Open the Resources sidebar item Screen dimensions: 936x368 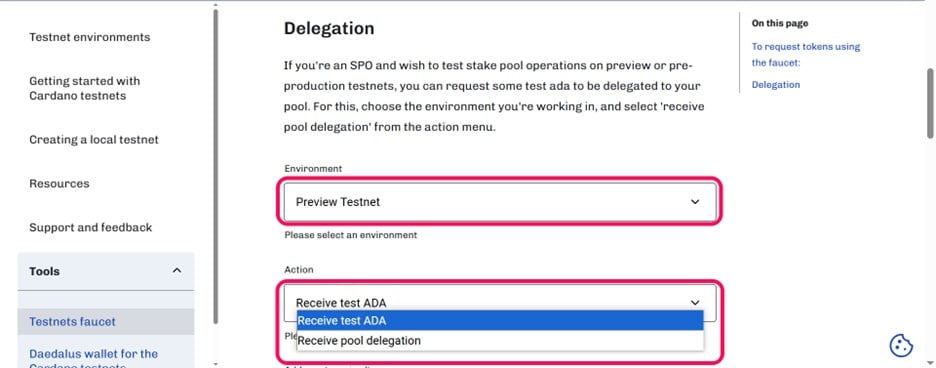59,183
